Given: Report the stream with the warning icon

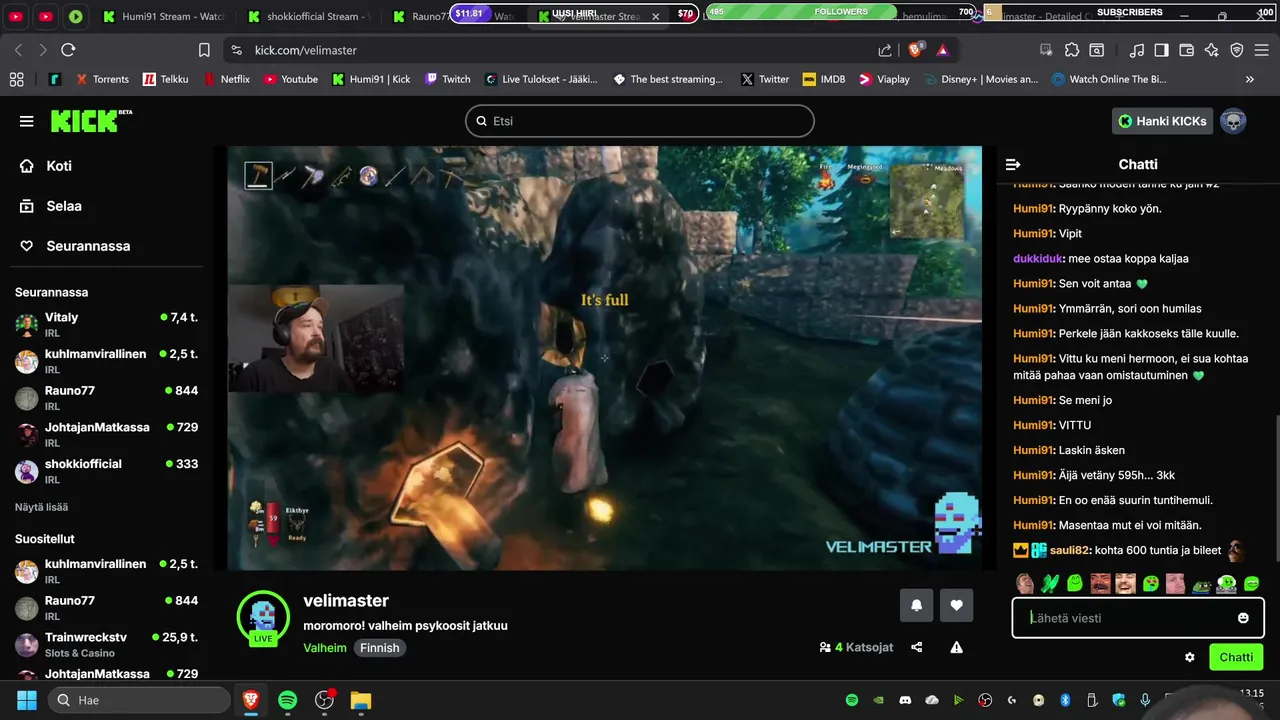Looking at the screenshot, I should (x=956, y=647).
